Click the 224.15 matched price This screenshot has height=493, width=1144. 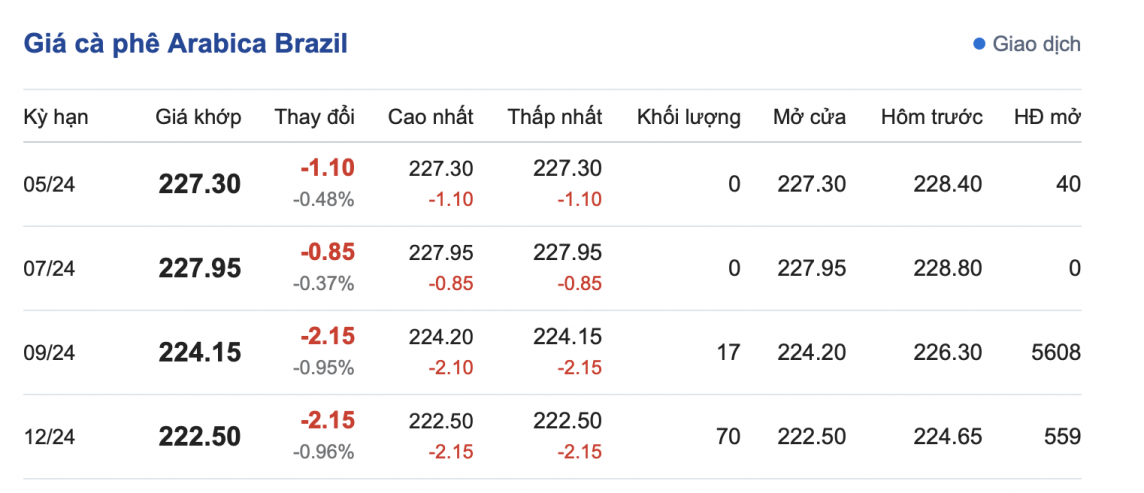coord(199,352)
